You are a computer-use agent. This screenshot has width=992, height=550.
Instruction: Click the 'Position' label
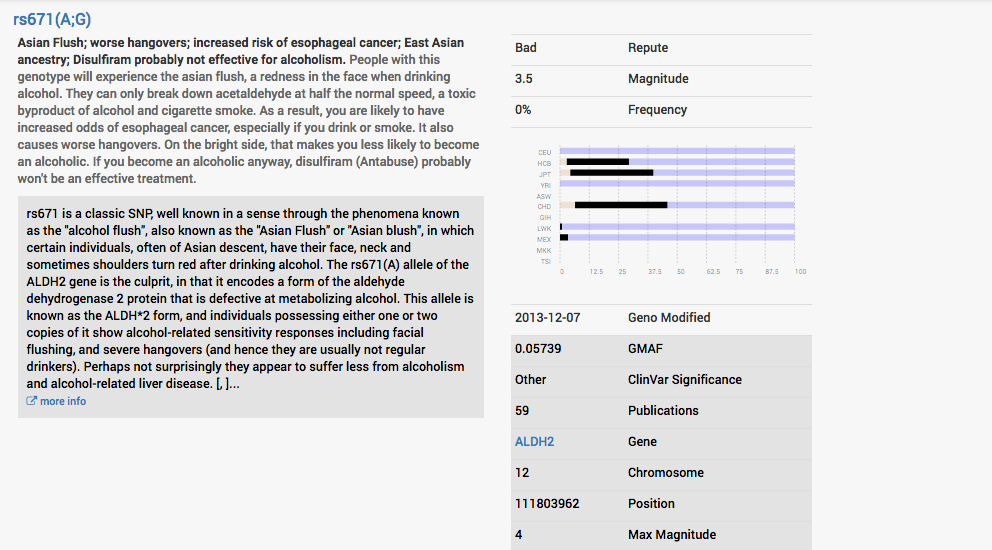(x=651, y=504)
